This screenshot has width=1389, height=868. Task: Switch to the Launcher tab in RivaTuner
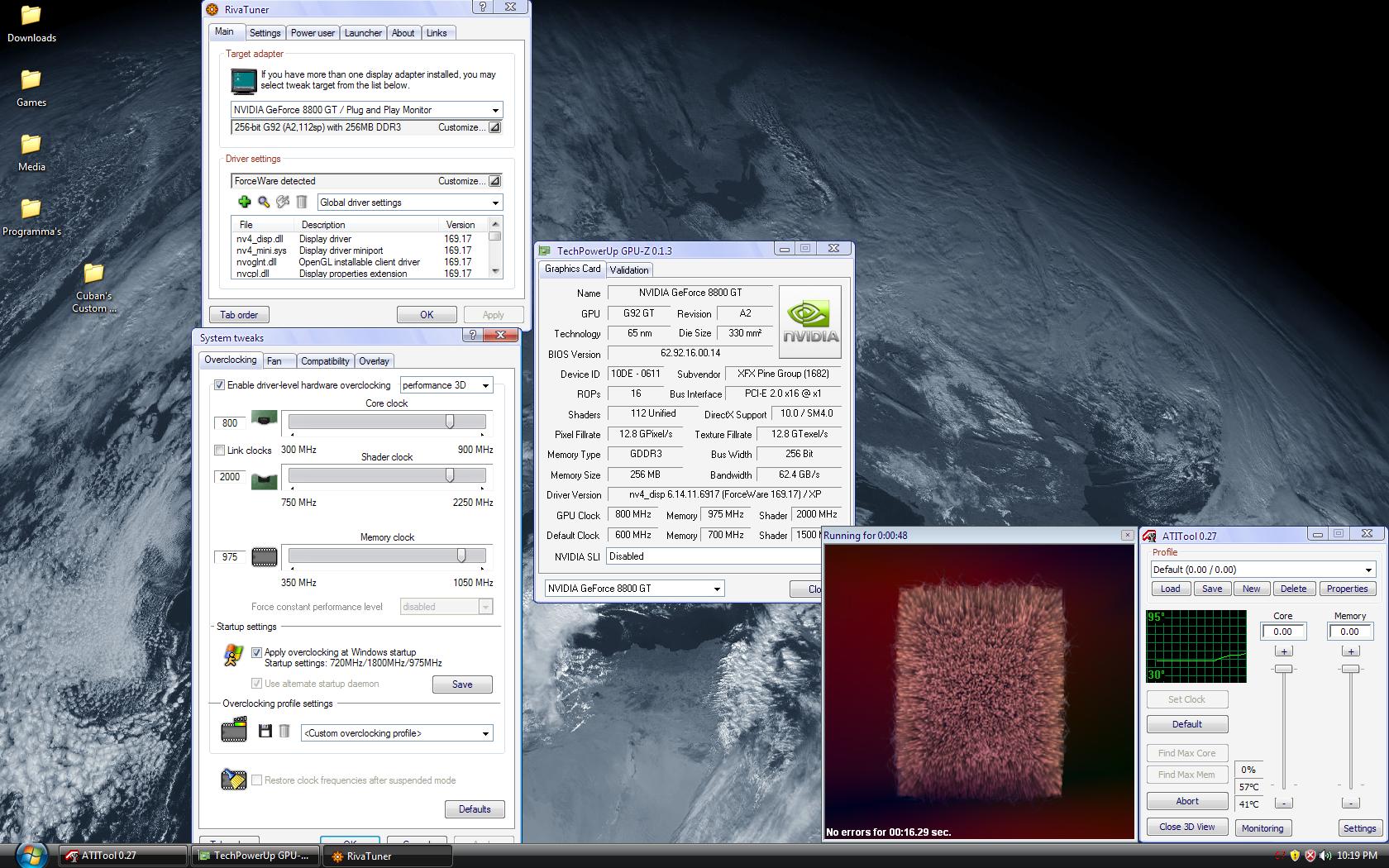pyautogui.click(x=363, y=33)
